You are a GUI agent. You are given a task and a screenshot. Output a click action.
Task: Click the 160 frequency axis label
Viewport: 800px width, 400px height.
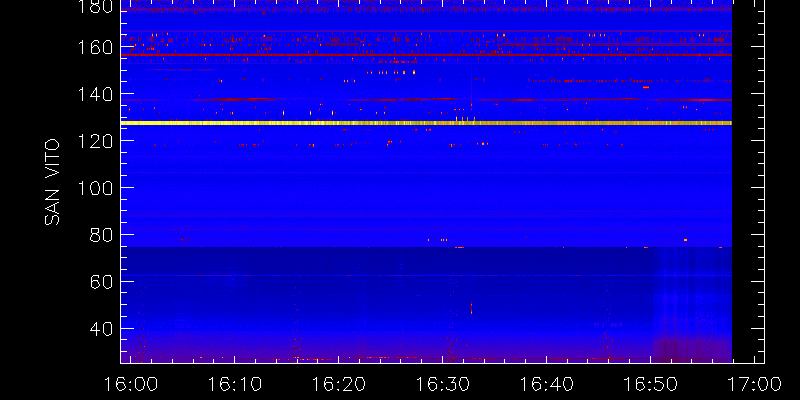click(95, 47)
